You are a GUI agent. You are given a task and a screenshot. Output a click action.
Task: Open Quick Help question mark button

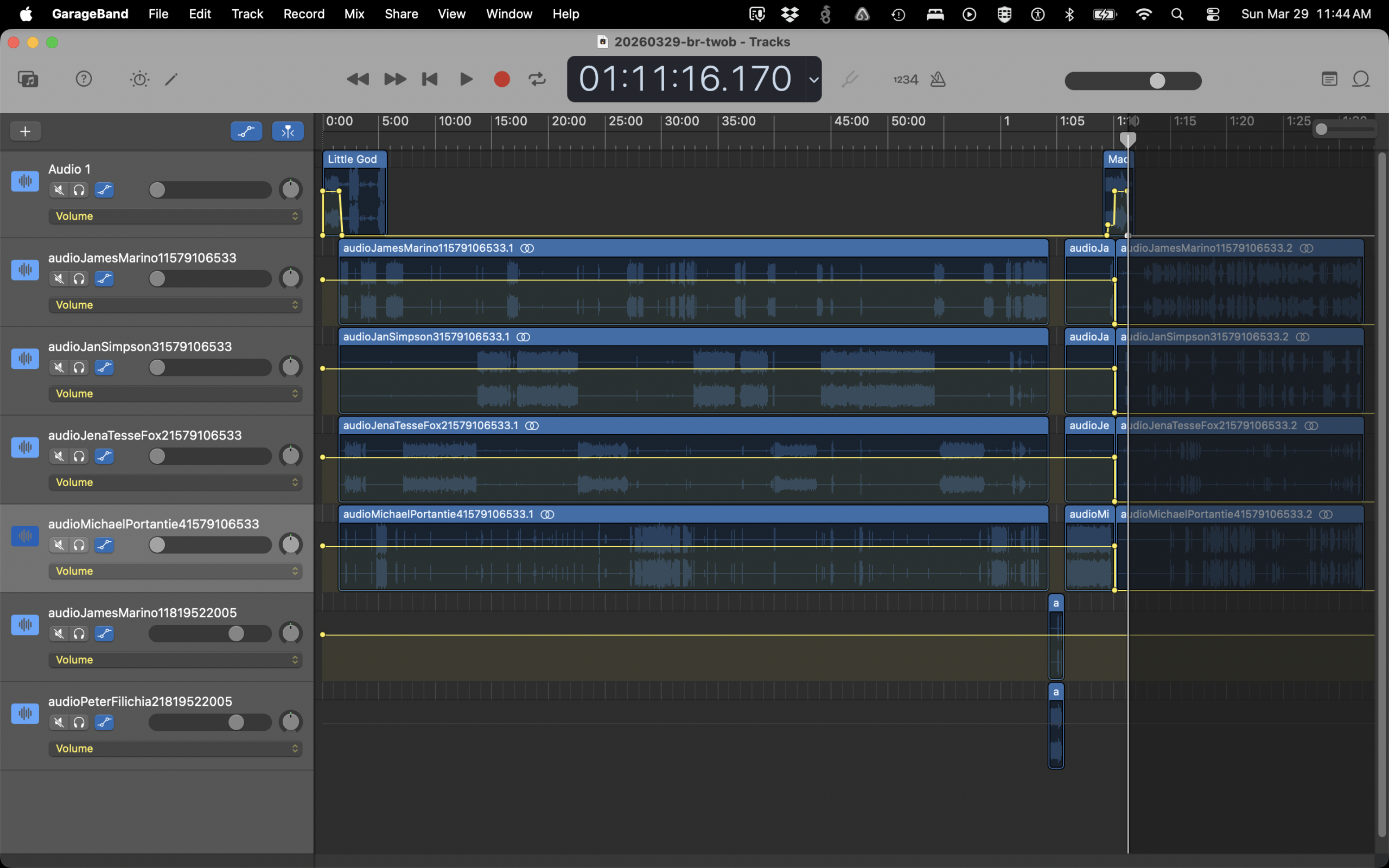[x=84, y=79]
